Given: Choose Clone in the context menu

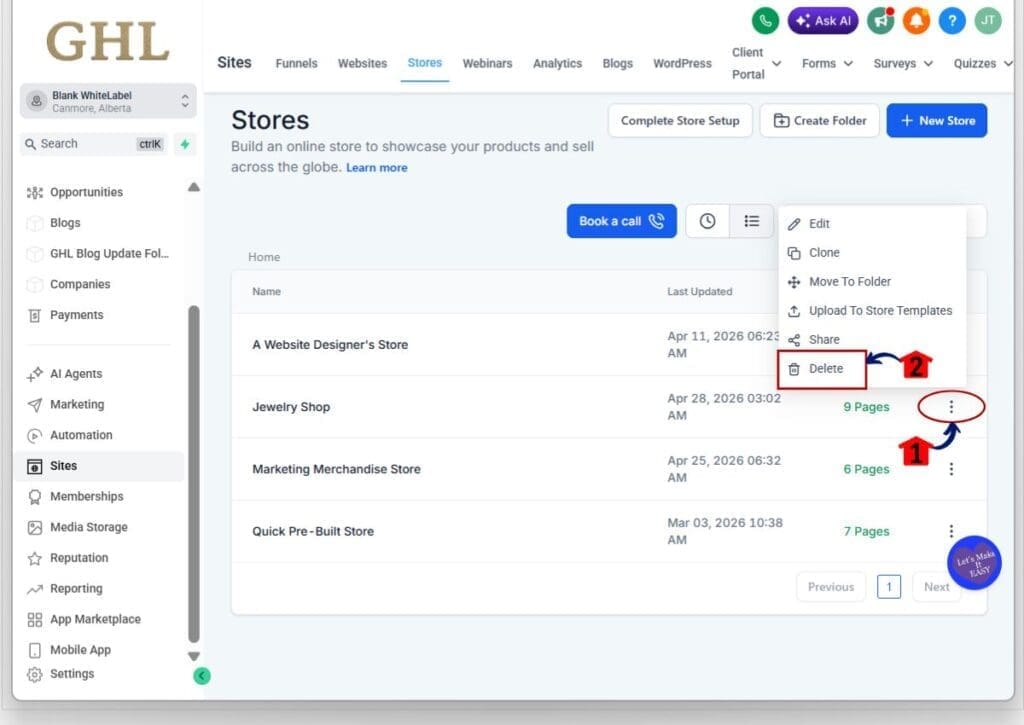Looking at the screenshot, I should click(x=824, y=253).
